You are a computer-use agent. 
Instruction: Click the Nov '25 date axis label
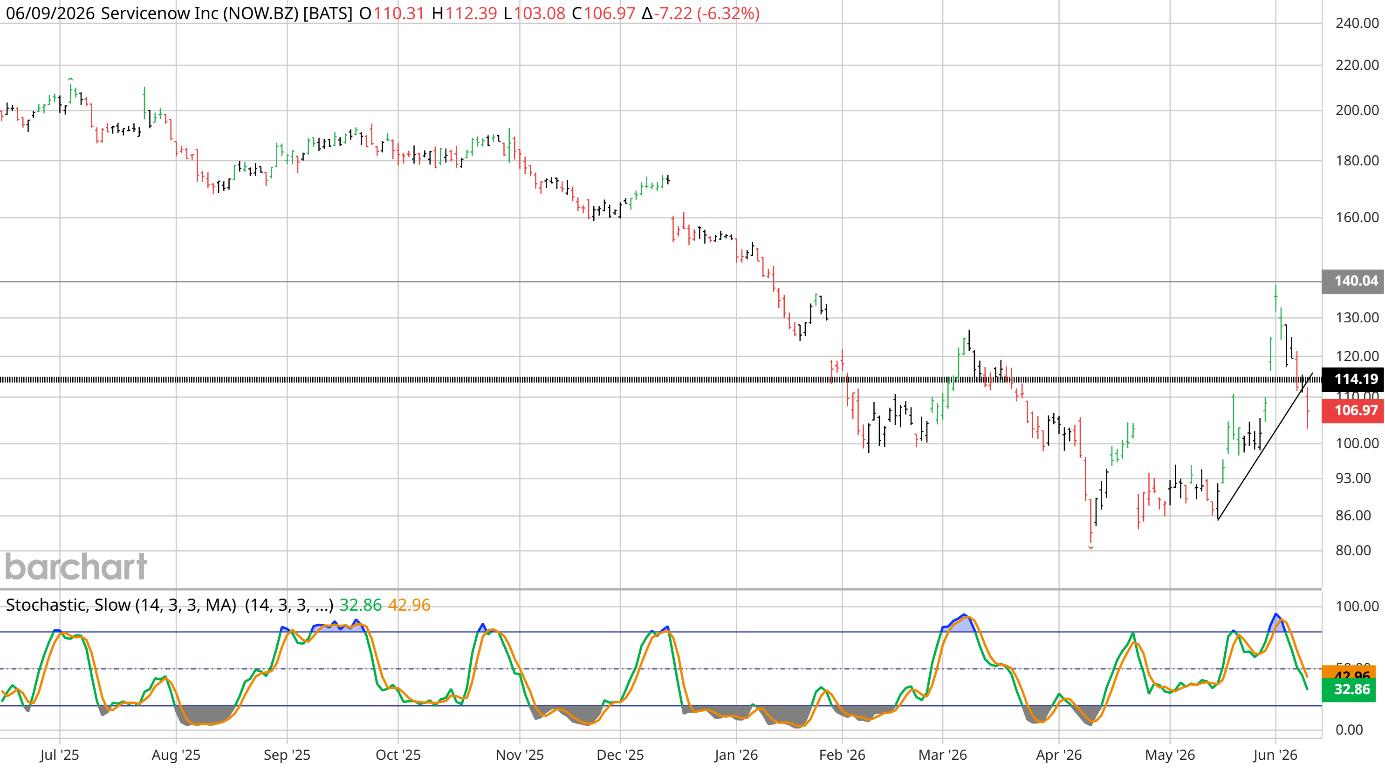520,754
